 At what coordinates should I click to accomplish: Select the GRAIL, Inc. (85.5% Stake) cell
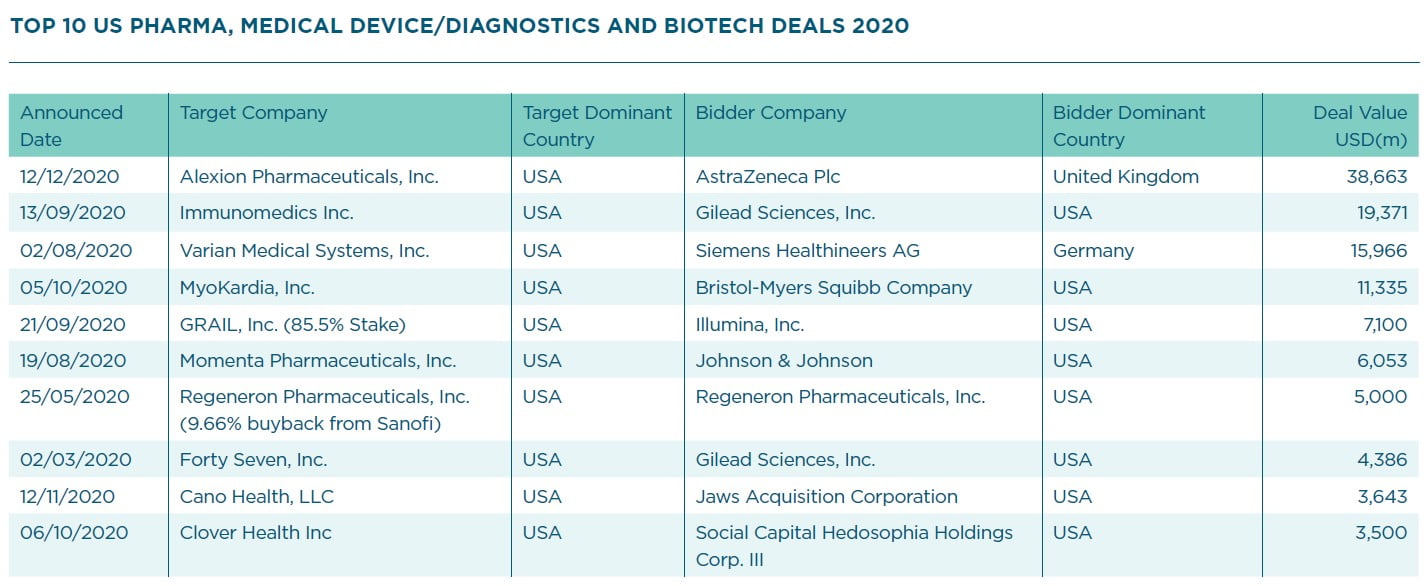point(292,325)
